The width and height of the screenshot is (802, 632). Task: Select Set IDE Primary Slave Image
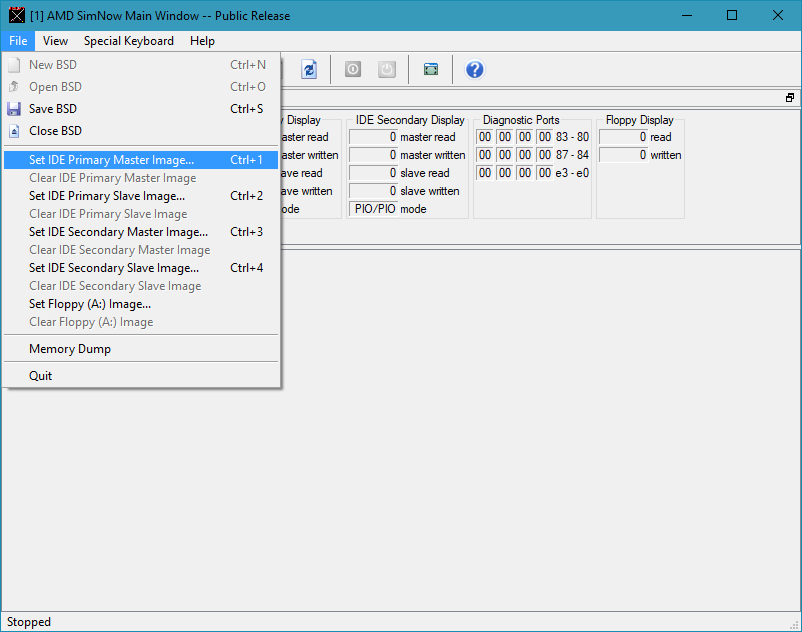coord(106,196)
